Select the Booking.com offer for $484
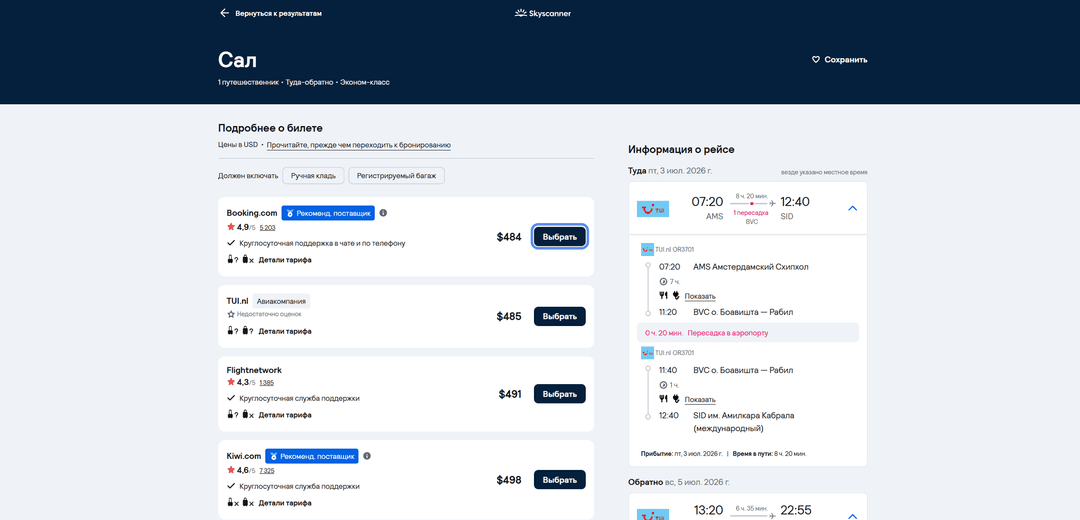The image size is (1080, 520). click(559, 237)
